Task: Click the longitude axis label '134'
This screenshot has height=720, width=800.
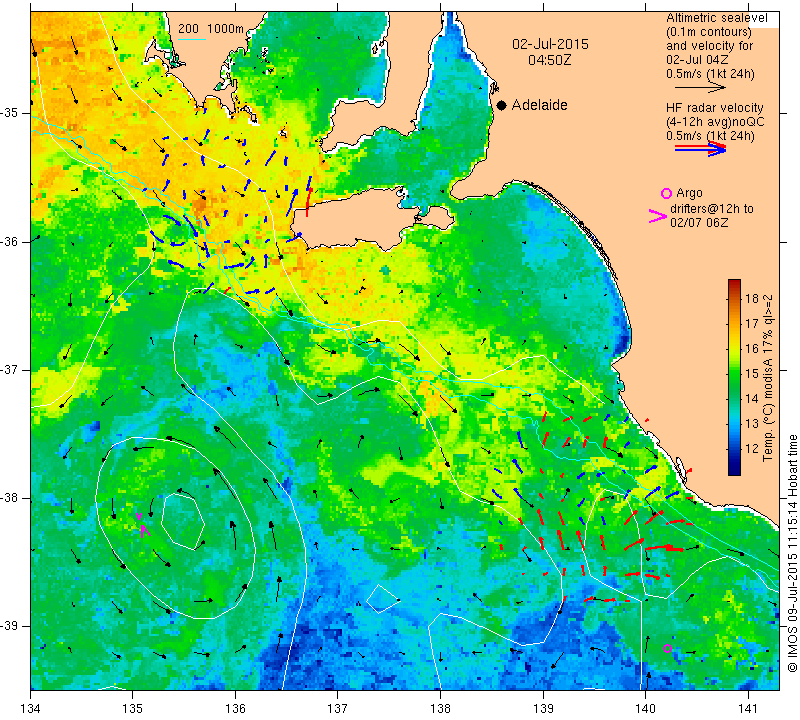Action: click(x=31, y=709)
